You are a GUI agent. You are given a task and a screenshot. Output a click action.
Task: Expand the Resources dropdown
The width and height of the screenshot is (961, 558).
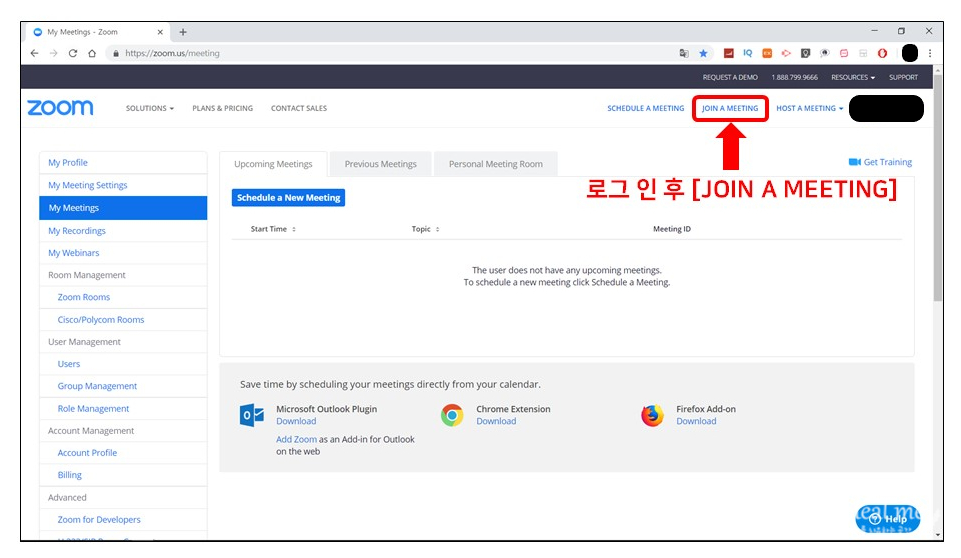pos(853,77)
